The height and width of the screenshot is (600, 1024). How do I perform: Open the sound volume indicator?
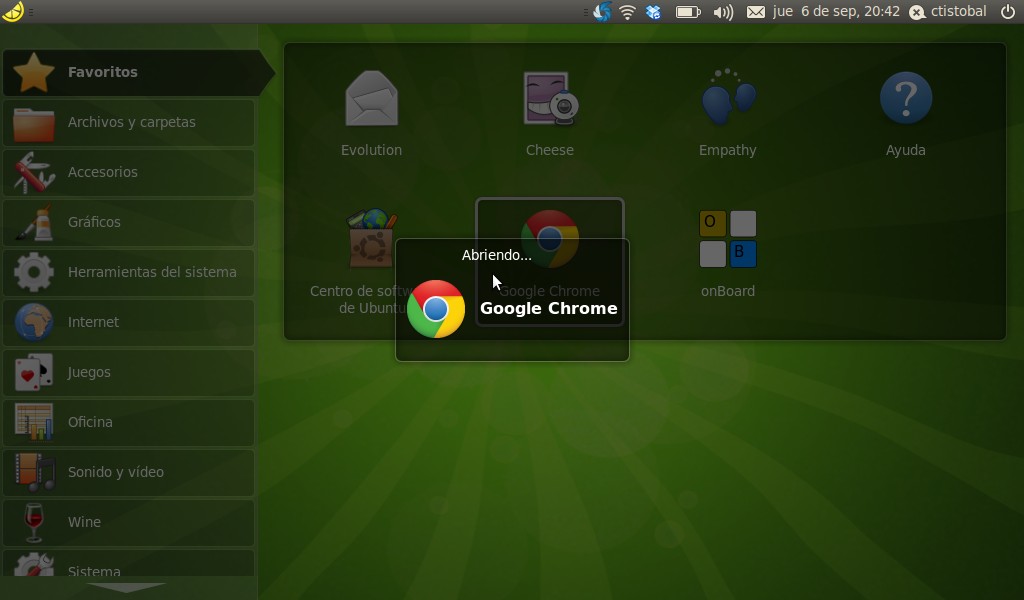(x=723, y=12)
